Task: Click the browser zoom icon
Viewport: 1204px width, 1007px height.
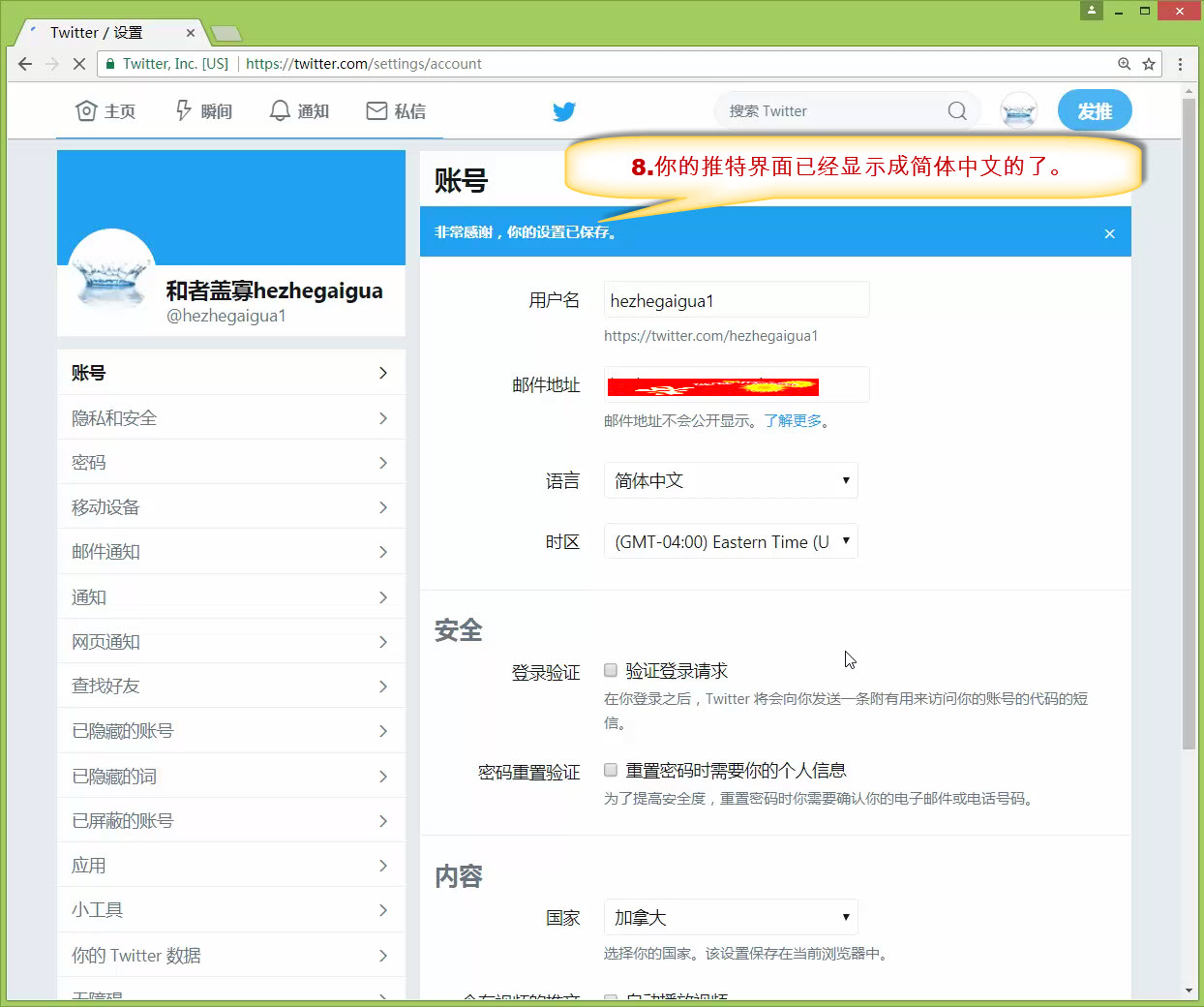Action: pyautogui.click(x=1124, y=64)
